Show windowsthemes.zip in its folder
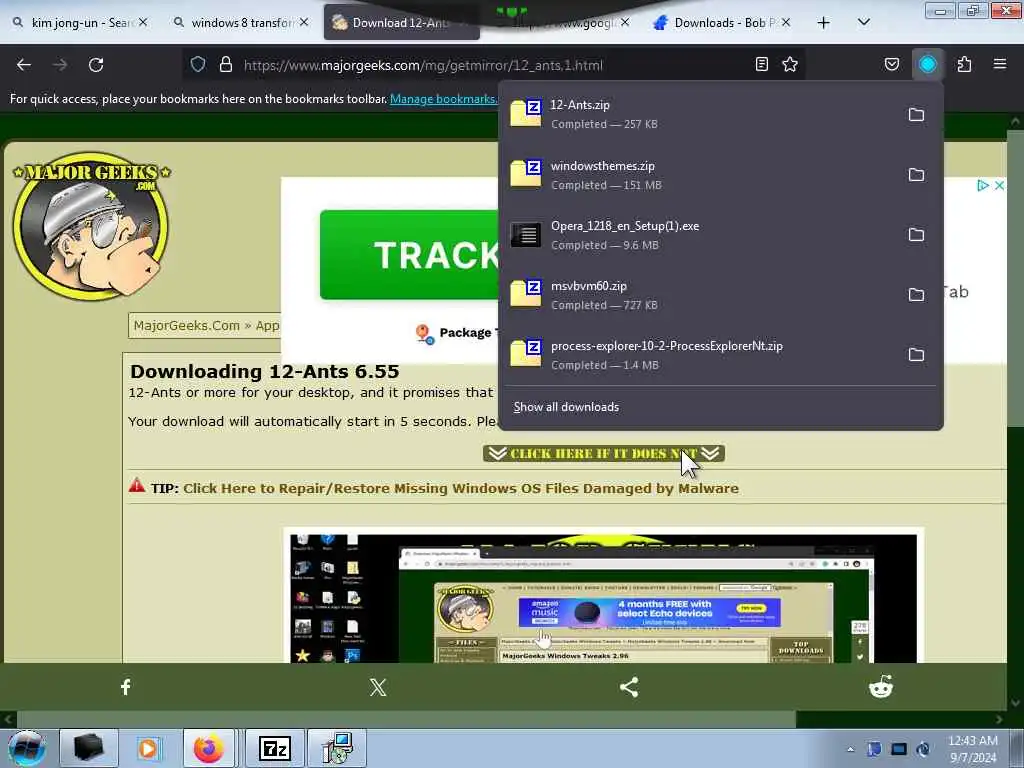The width and height of the screenshot is (1024, 768). [916, 175]
